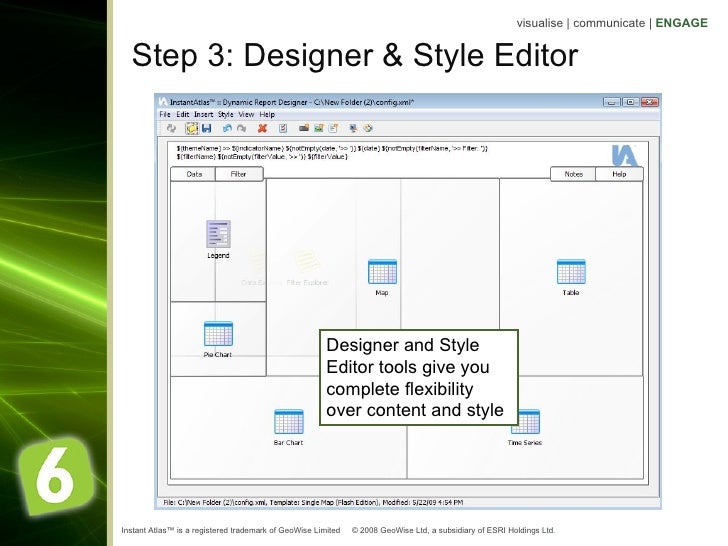Select the Bar Chart component icon

tap(289, 422)
